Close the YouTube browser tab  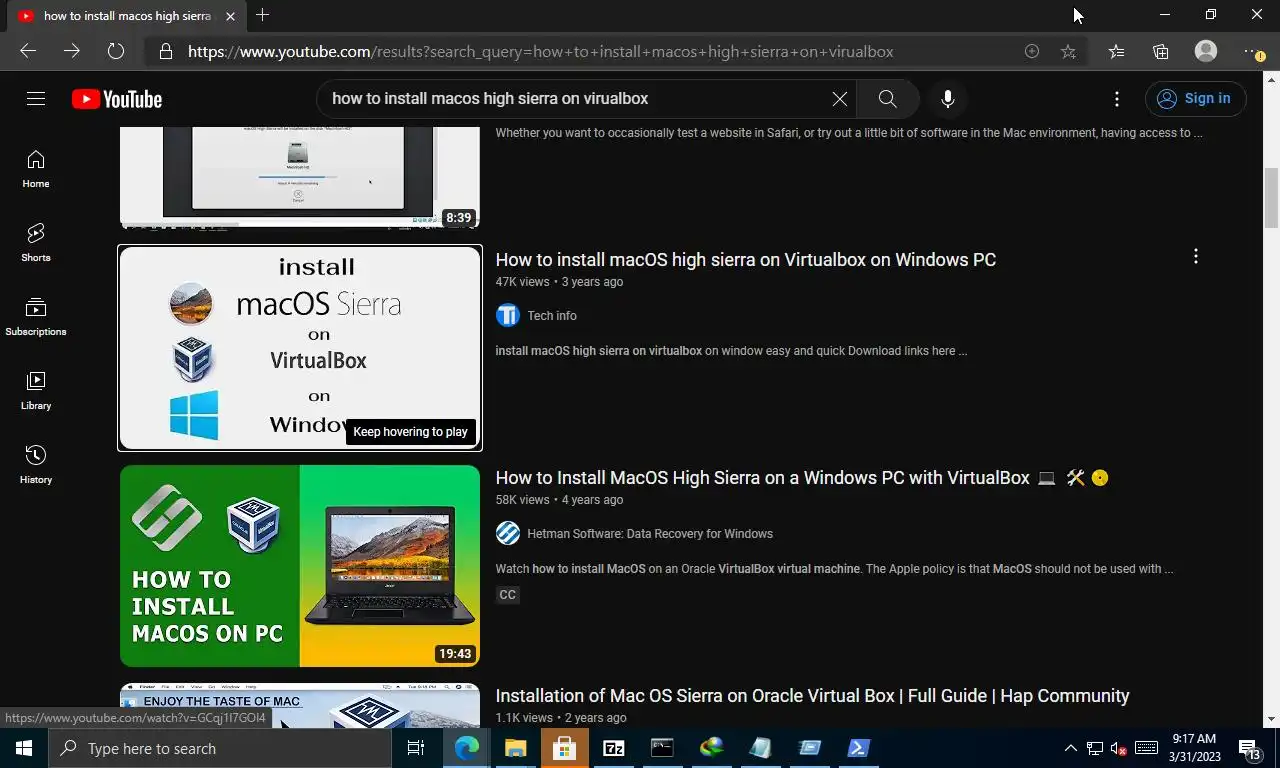coord(231,16)
